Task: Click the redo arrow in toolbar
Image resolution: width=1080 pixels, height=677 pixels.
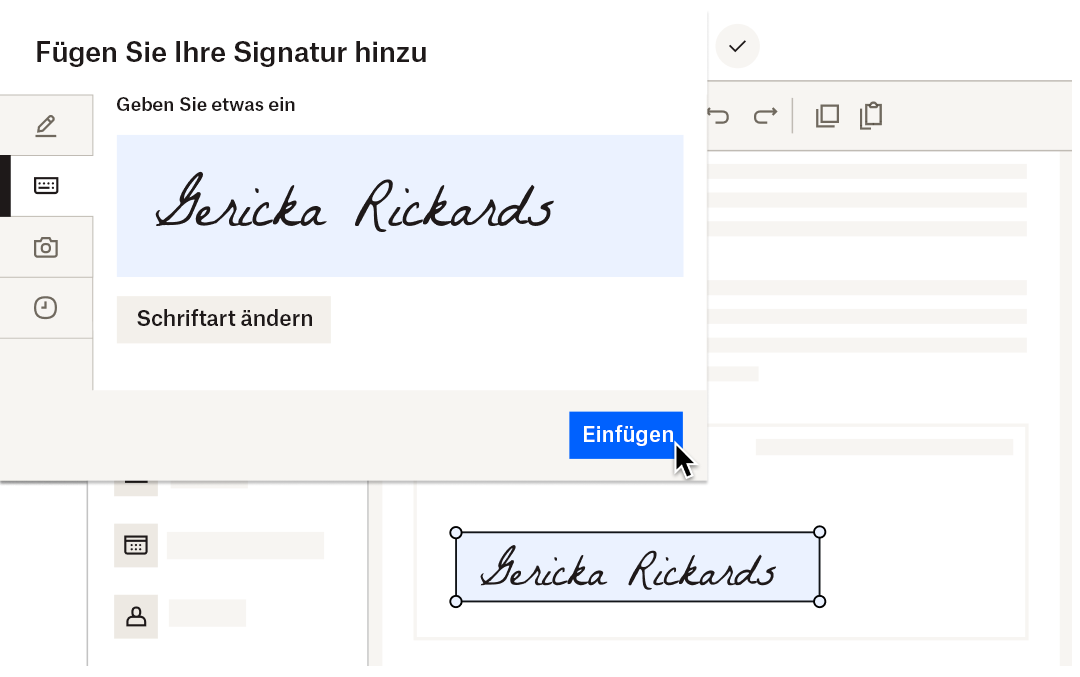Action: point(765,116)
